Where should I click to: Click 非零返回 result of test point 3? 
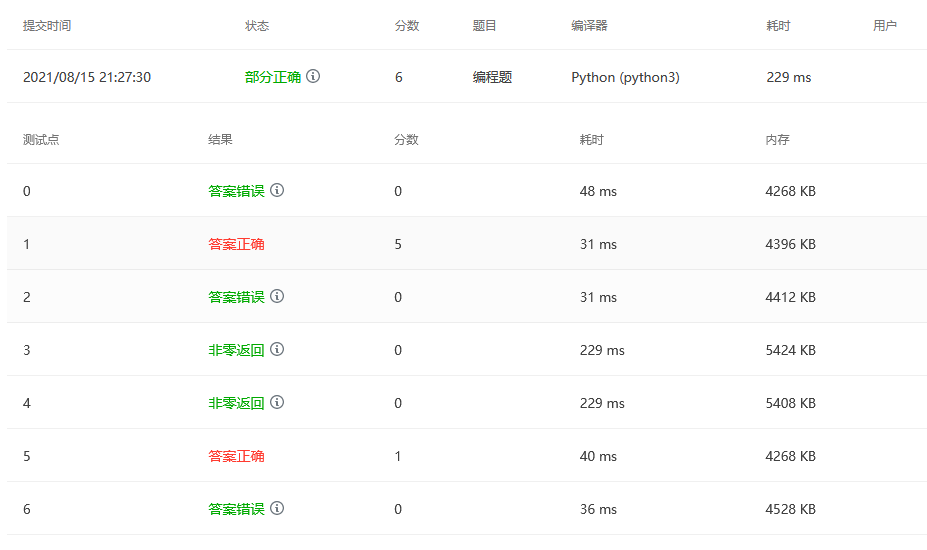click(x=236, y=350)
